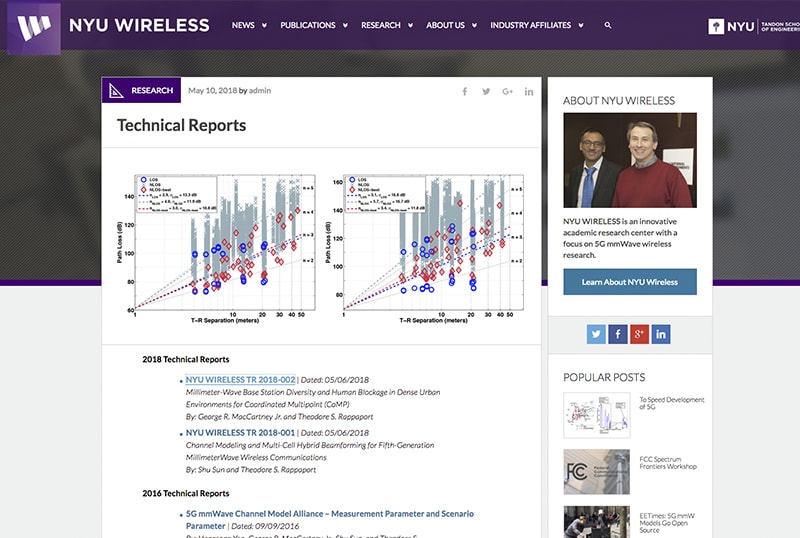Share post via Facebook icon in article header
This screenshot has height=538, width=800.
465,91
